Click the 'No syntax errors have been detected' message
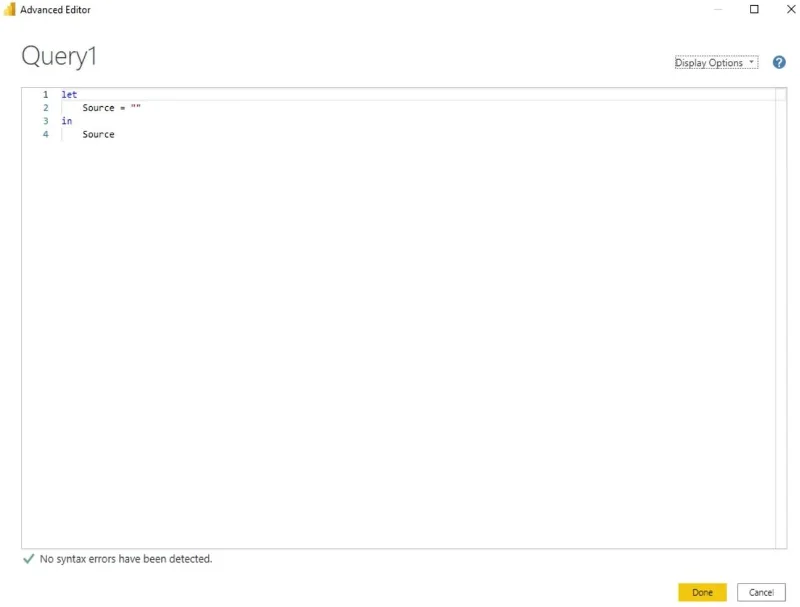The height and width of the screenshot is (607, 800). (x=126, y=559)
